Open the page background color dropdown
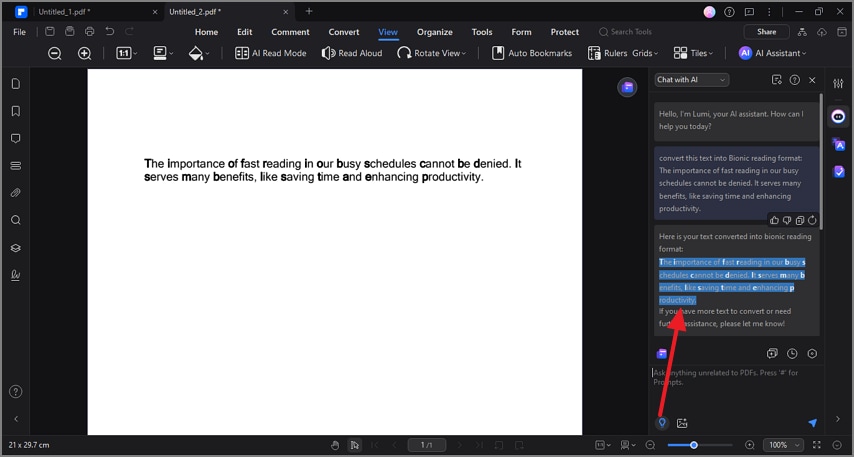 click(199, 53)
